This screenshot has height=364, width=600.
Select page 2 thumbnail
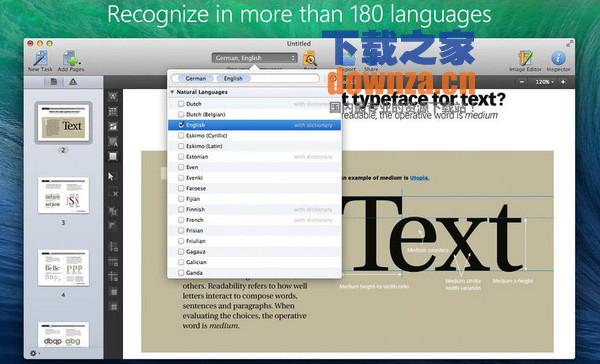pos(63,122)
